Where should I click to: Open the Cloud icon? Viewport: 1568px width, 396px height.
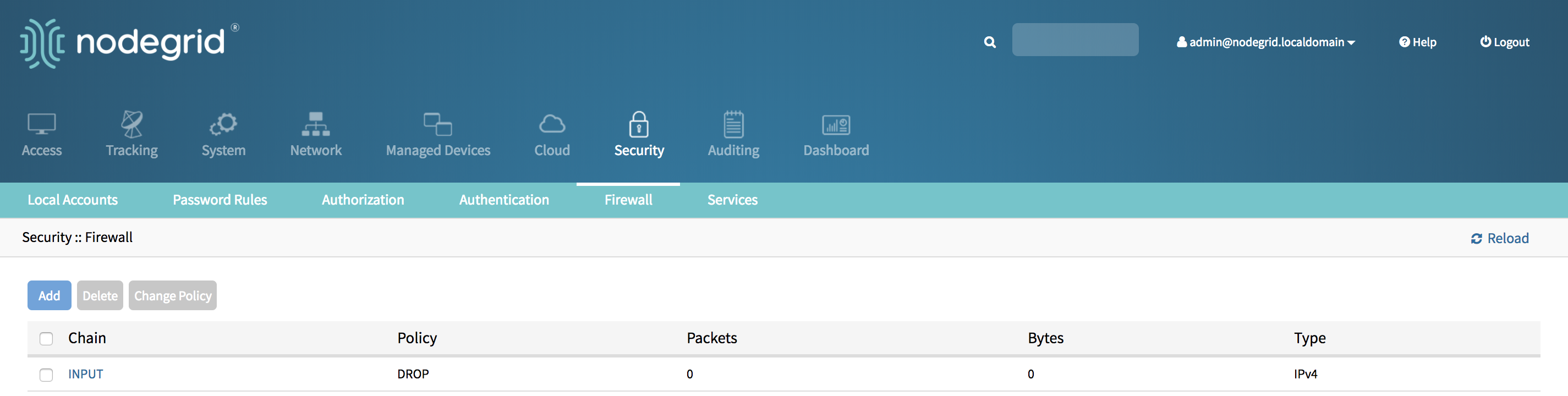click(x=552, y=124)
